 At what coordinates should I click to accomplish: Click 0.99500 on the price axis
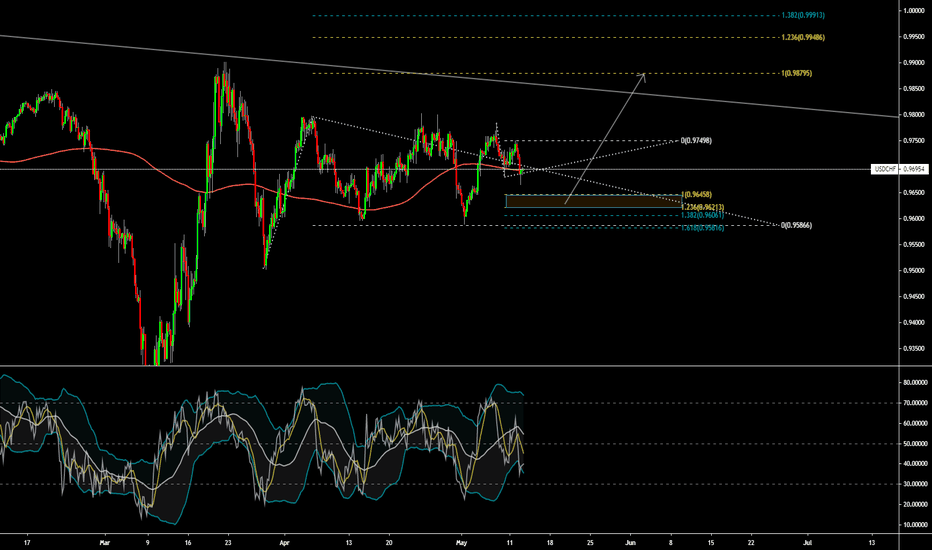coord(913,36)
